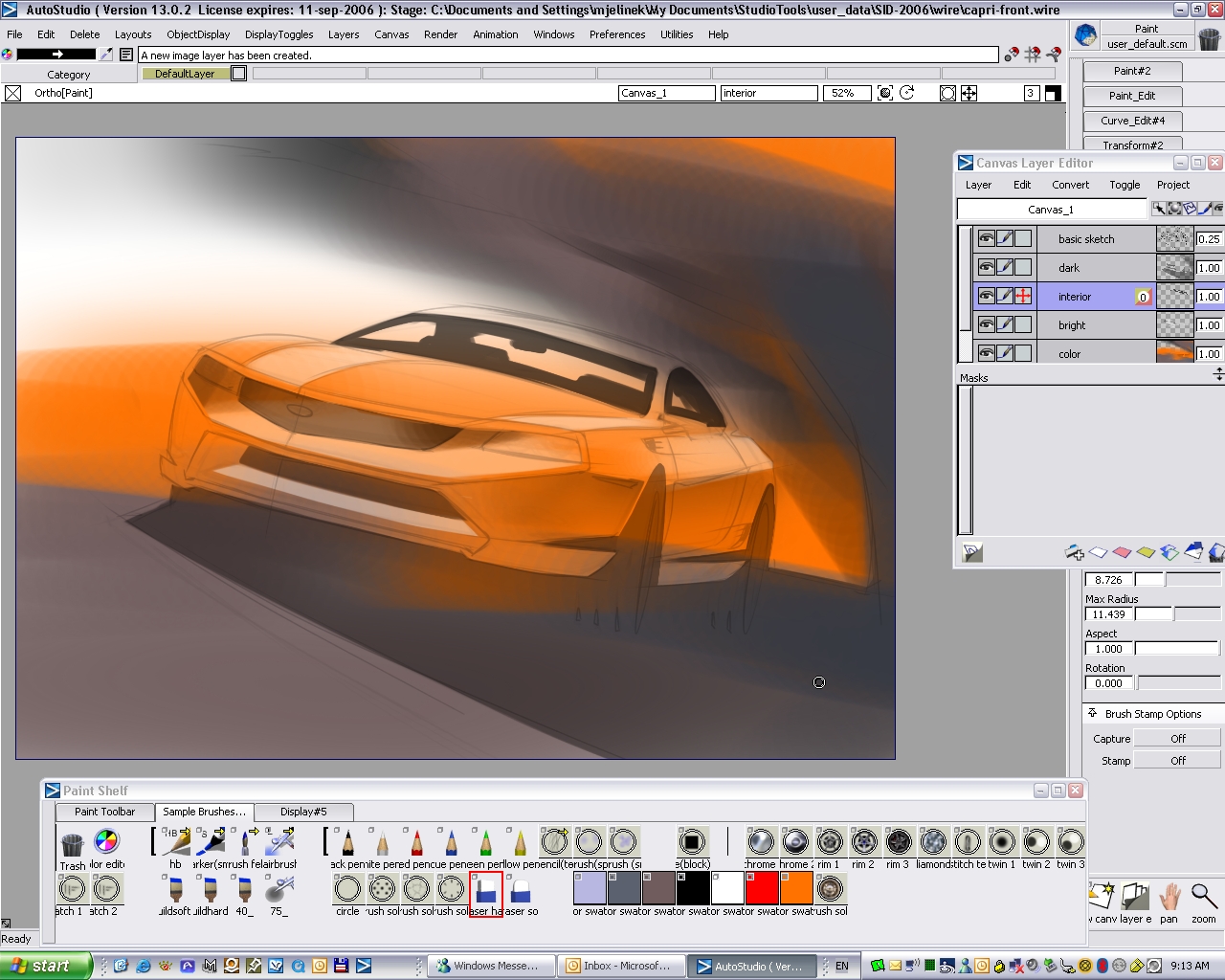Click the Curve_Edit#4 button
Image resolution: width=1225 pixels, height=980 pixels.
[1132, 121]
